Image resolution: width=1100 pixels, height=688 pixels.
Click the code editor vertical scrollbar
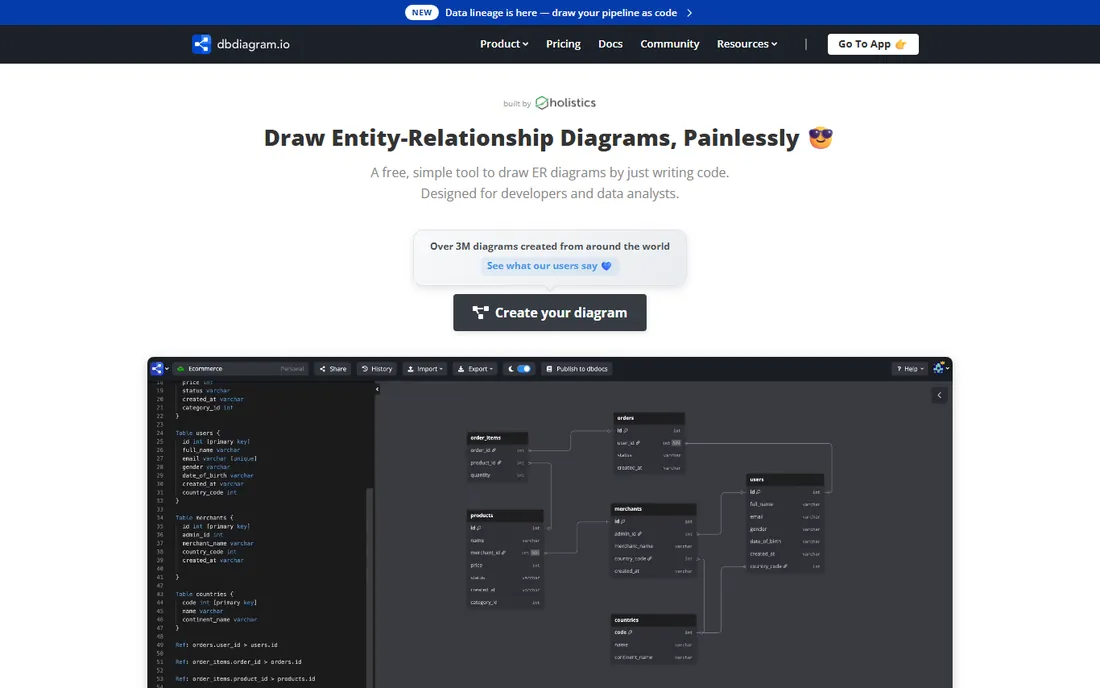click(x=369, y=588)
